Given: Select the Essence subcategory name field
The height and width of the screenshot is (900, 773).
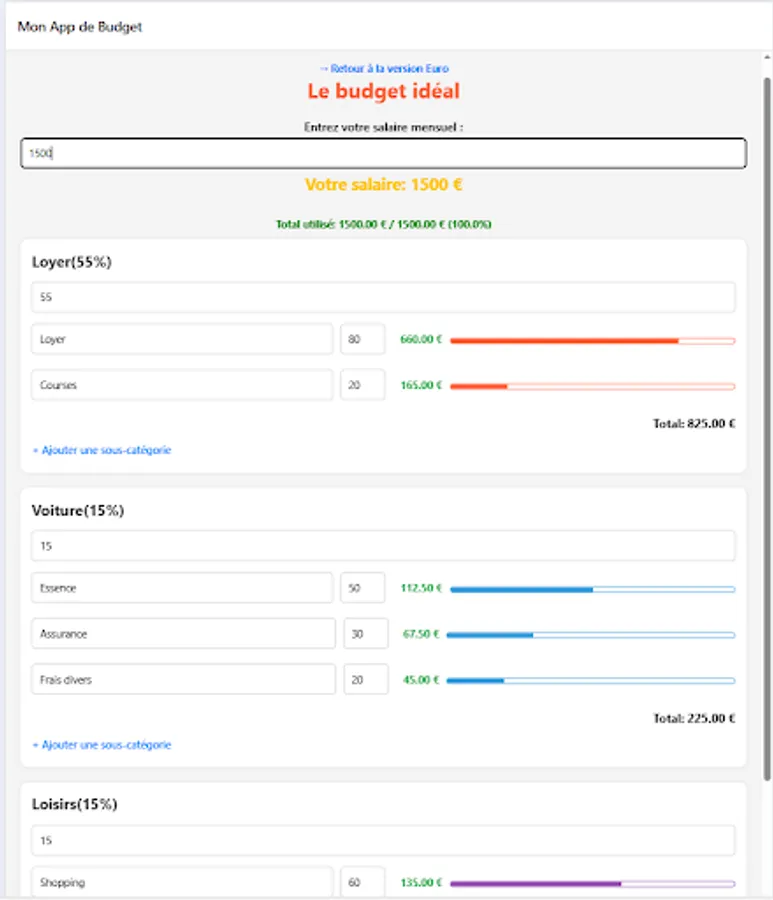Looking at the screenshot, I should pos(185,588).
